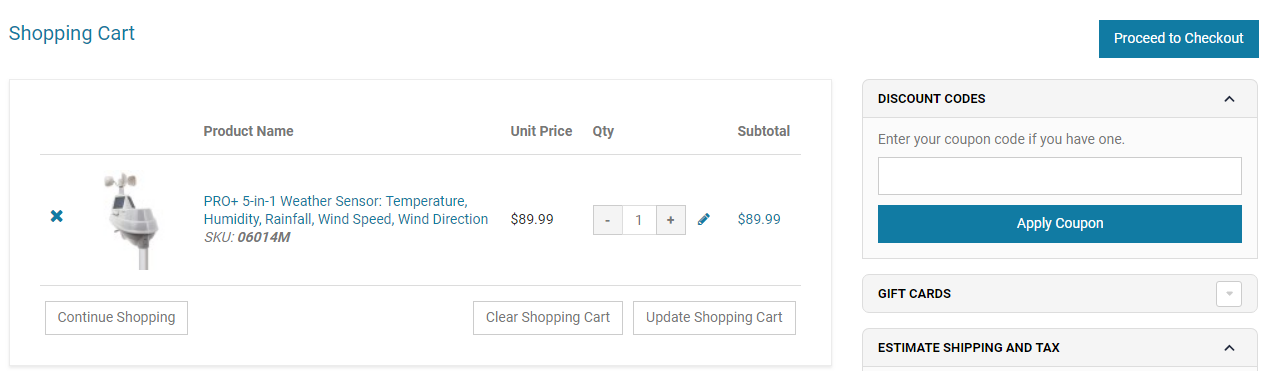Remove the weather sensor item with the X icon

[x=57, y=216]
